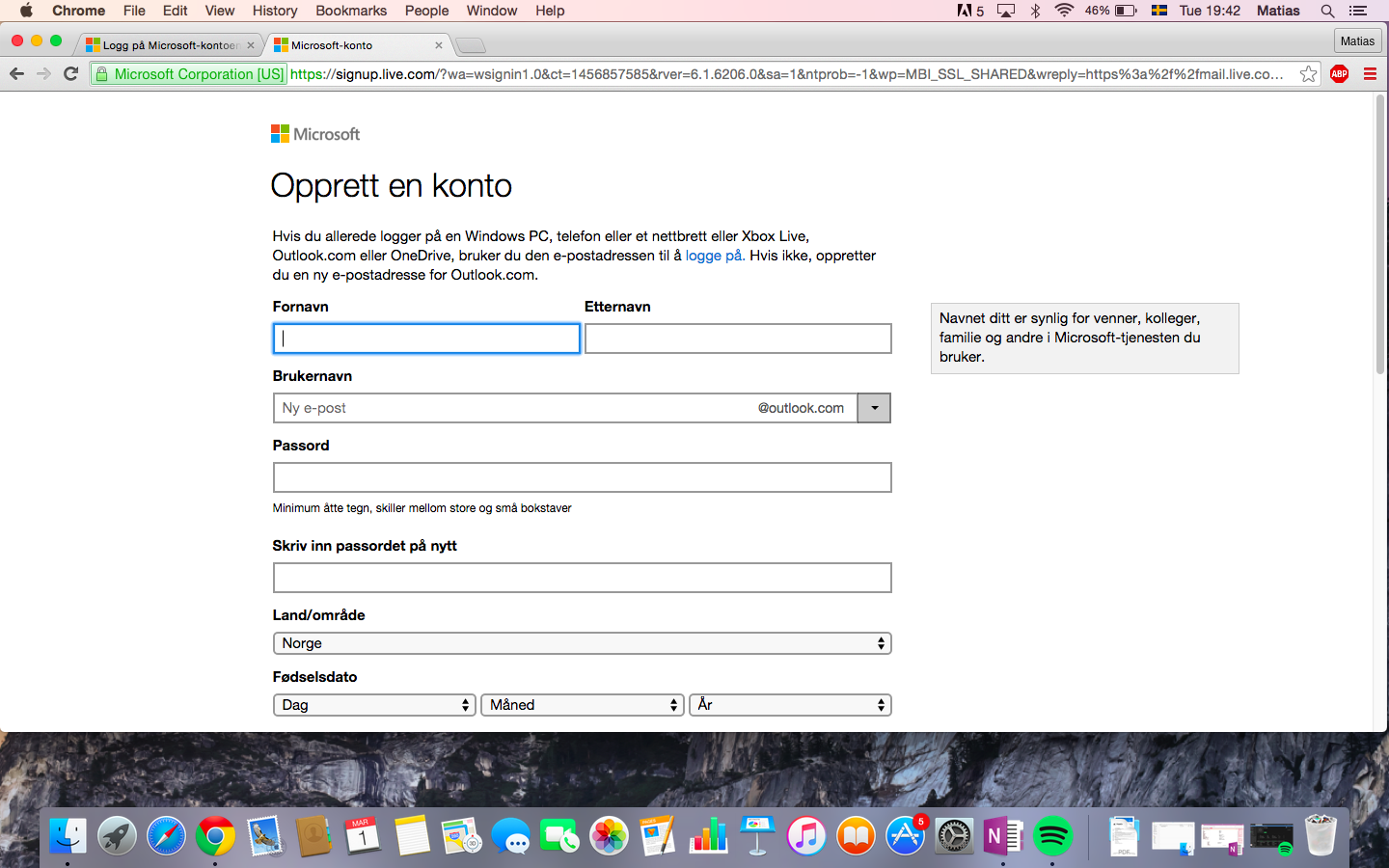Image resolution: width=1389 pixels, height=868 pixels.
Task: Open the Land/område dropdown showing Norge
Action: point(582,643)
